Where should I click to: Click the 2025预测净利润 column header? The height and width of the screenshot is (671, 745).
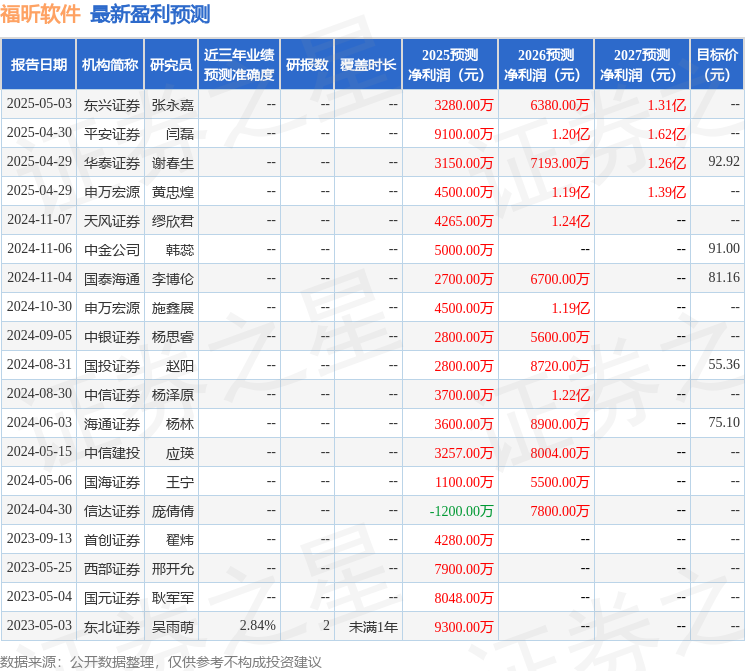point(450,65)
